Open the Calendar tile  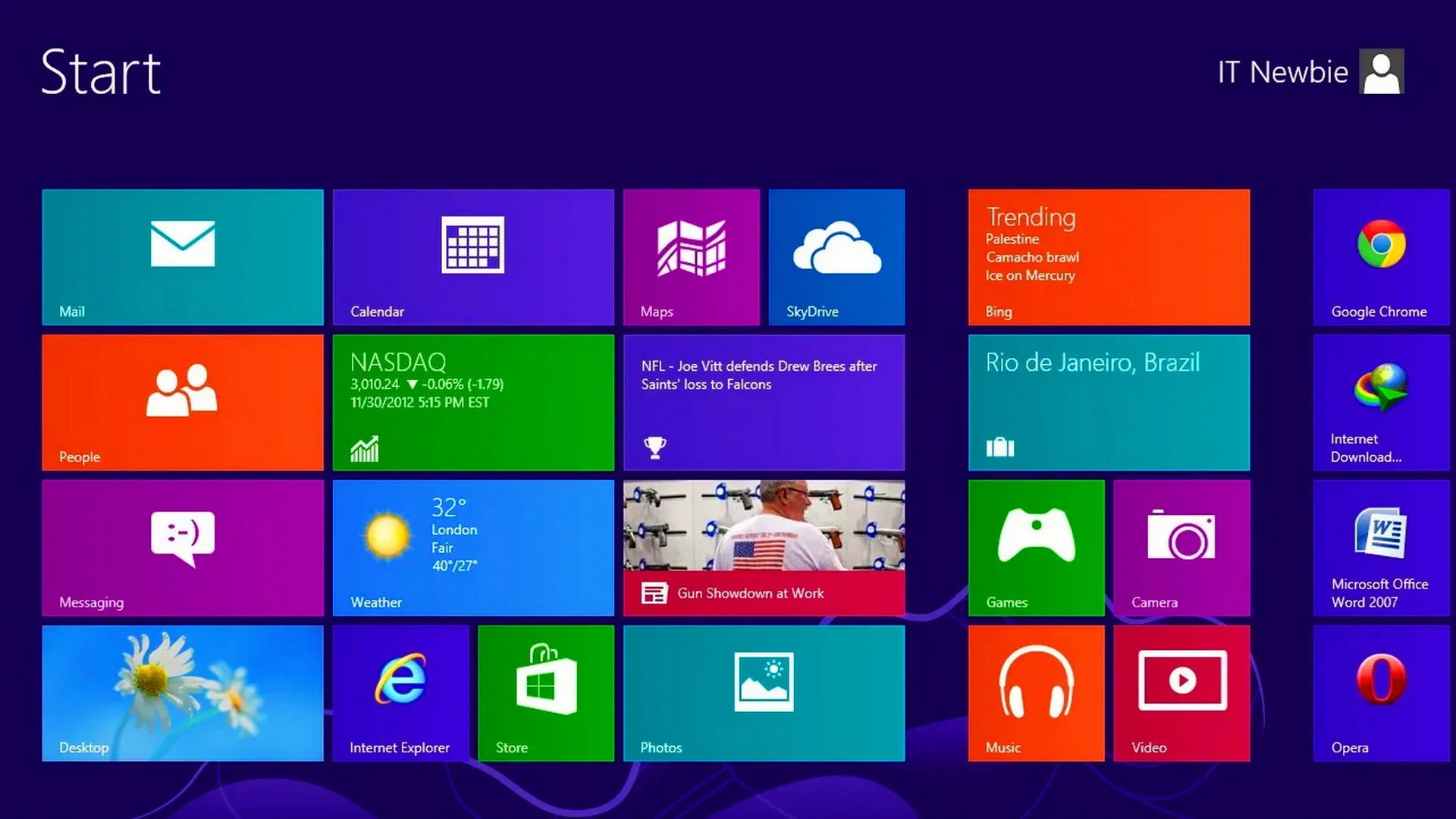point(473,257)
